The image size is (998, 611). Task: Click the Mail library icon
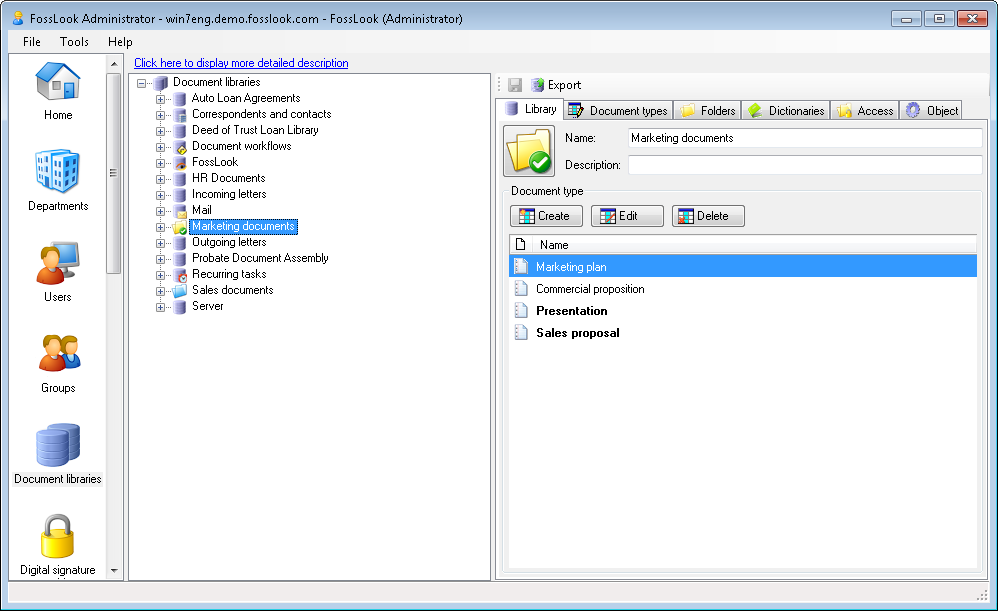[180, 211]
